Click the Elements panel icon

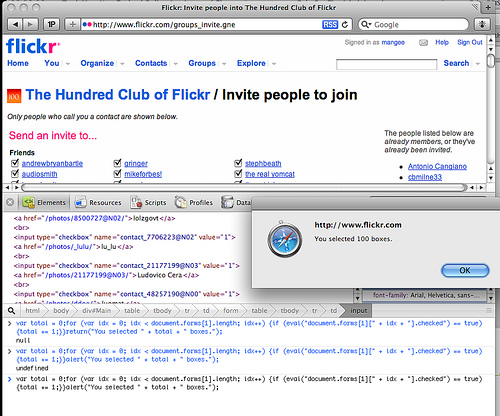tap(29, 202)
